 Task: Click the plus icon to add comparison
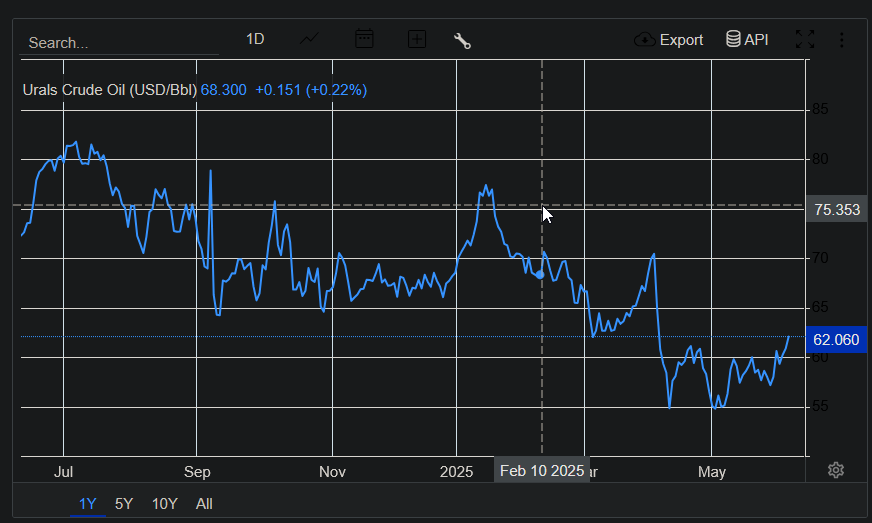(x=417, y=39)
